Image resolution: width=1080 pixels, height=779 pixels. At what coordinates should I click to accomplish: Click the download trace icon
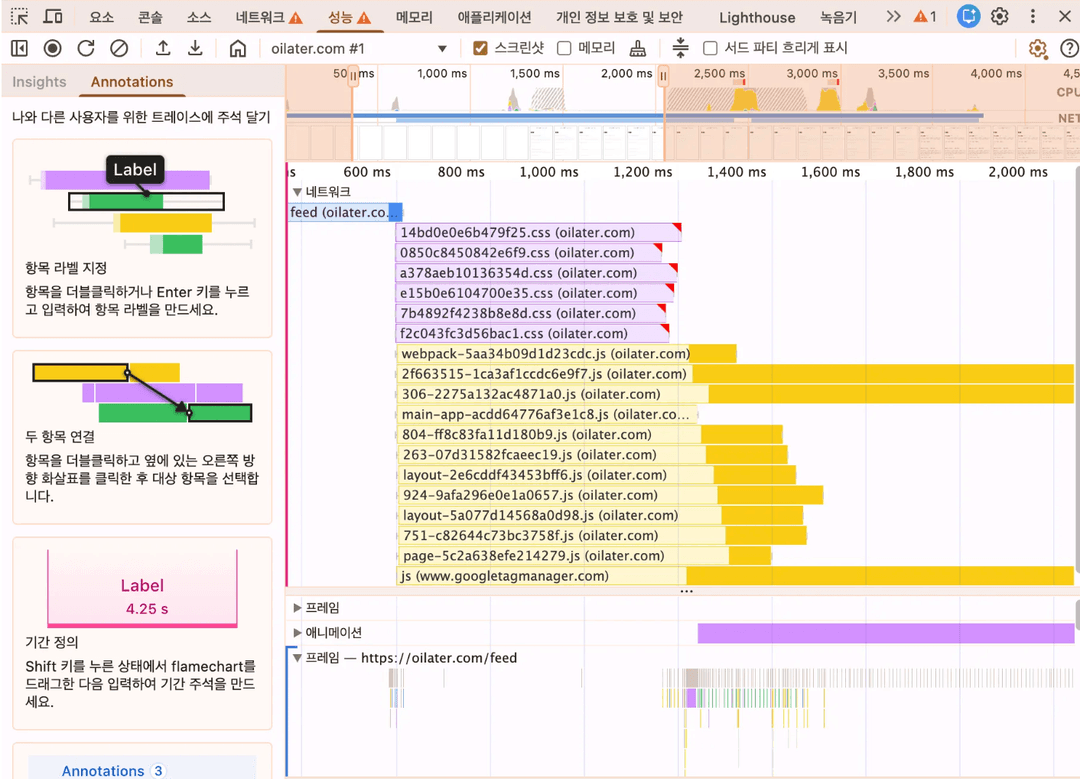[196, 49]
